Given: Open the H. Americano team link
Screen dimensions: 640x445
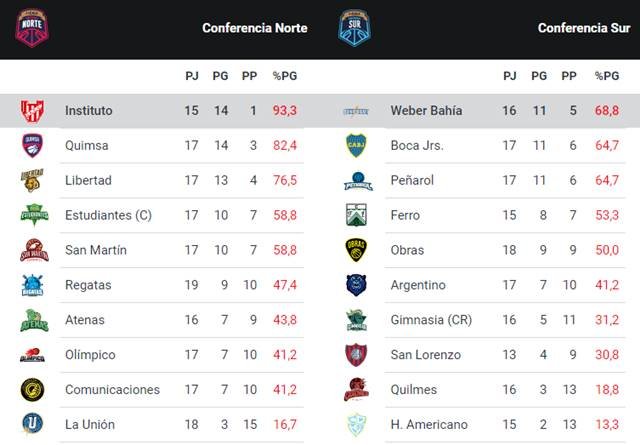Looking at the screenshot, I should coord(429,424).
